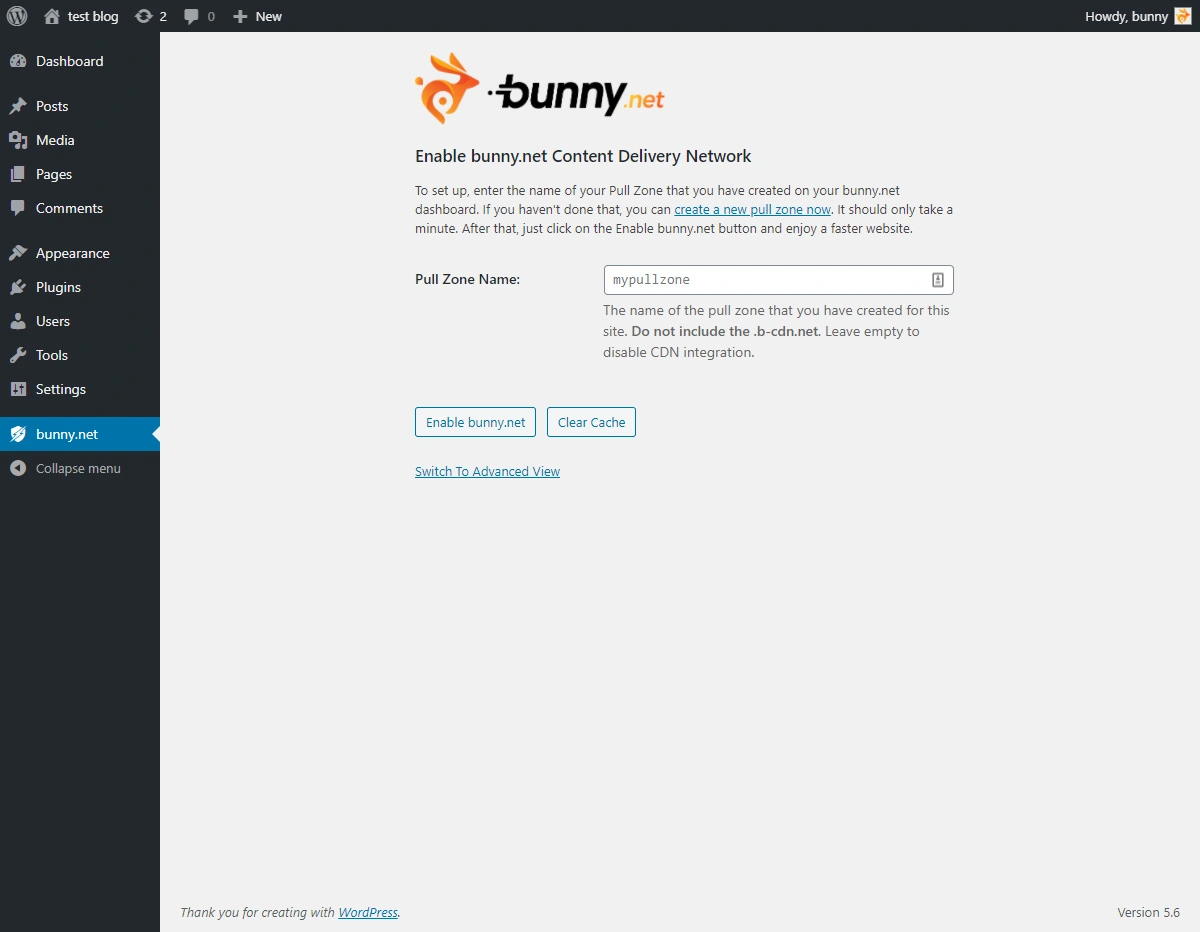Open the Media menu item
The height and width of the screenshot is (932, 1200).
click(x=80, y=140)
